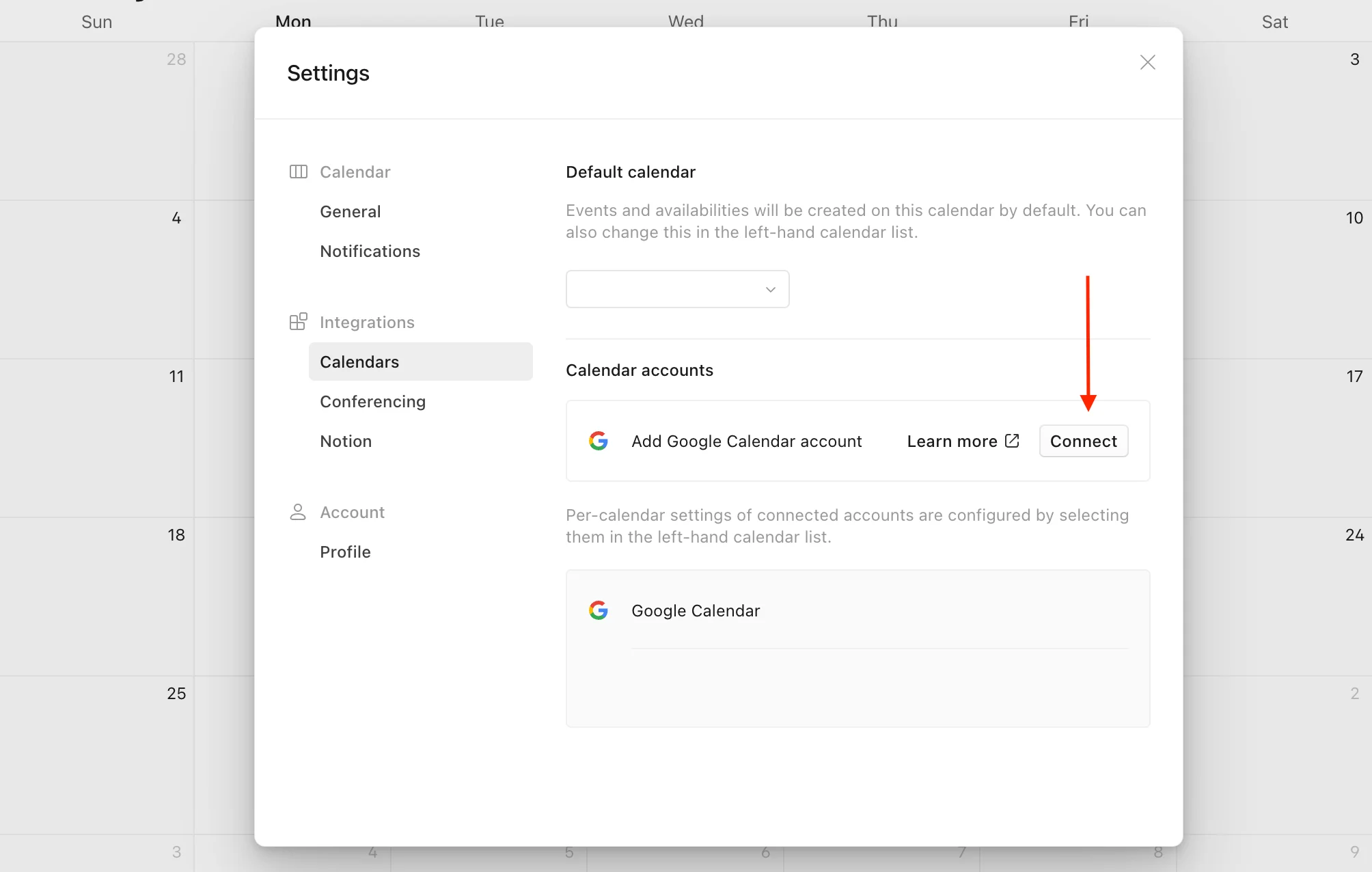Open the Default calendar dropdown

(x=677, y=289)
